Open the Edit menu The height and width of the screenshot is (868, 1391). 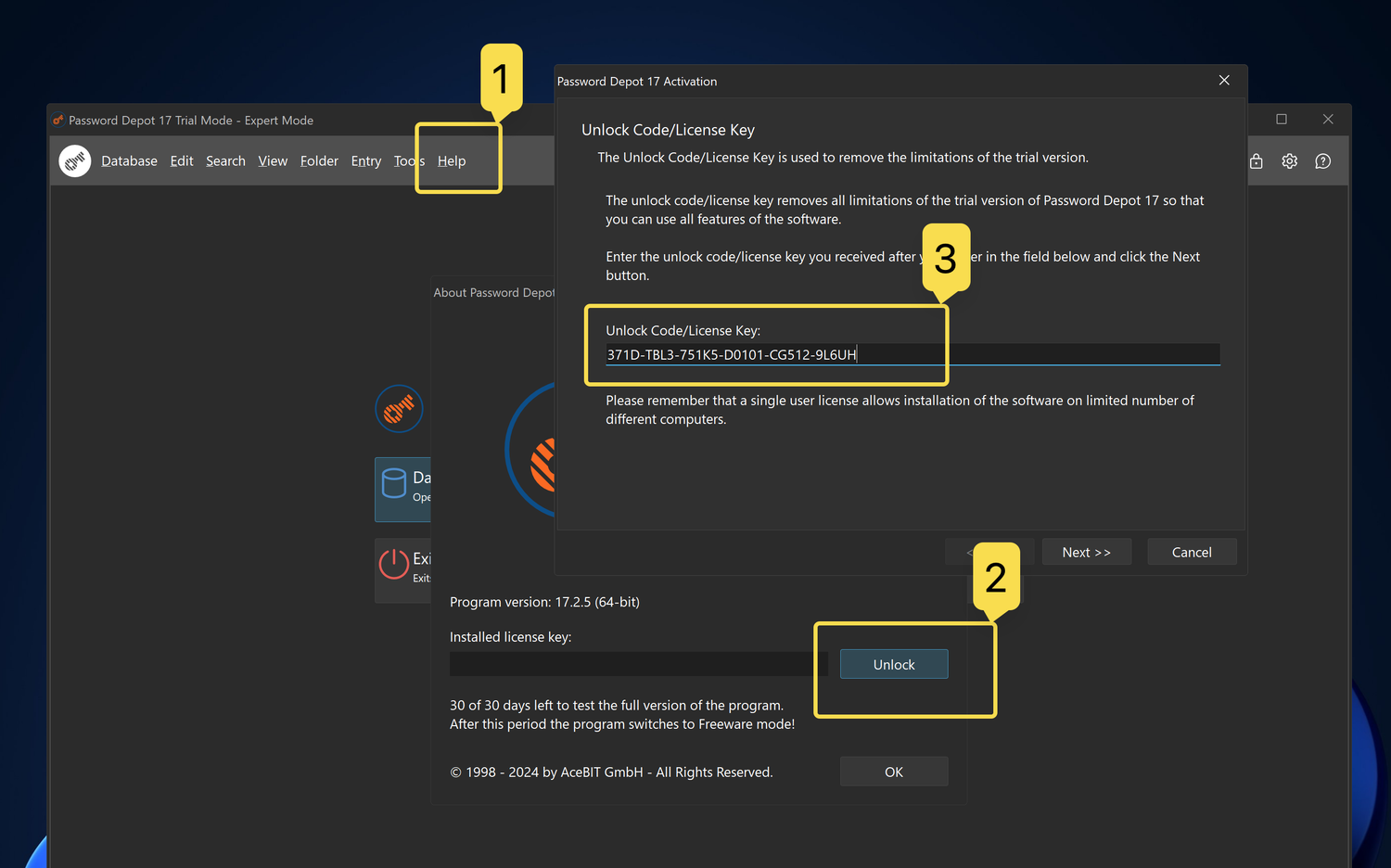[182, 161]
